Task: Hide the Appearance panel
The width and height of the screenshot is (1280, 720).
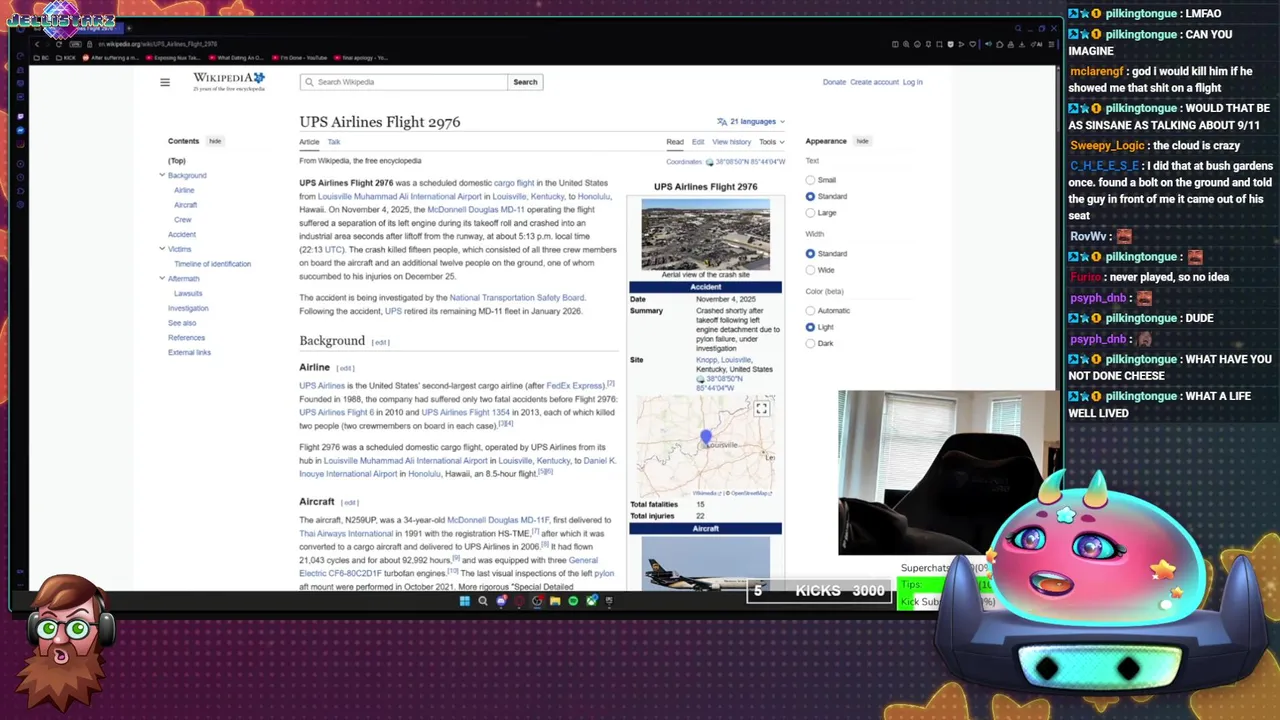Action: coord(862,141)
